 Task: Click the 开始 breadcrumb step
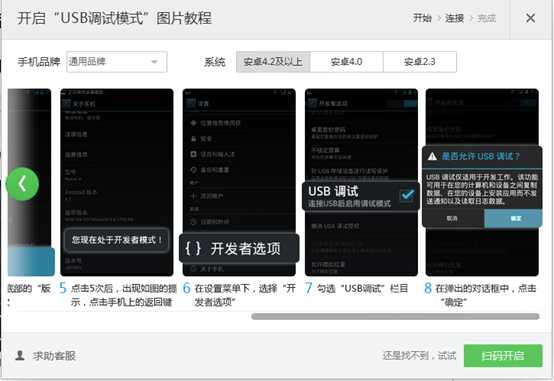422,18
